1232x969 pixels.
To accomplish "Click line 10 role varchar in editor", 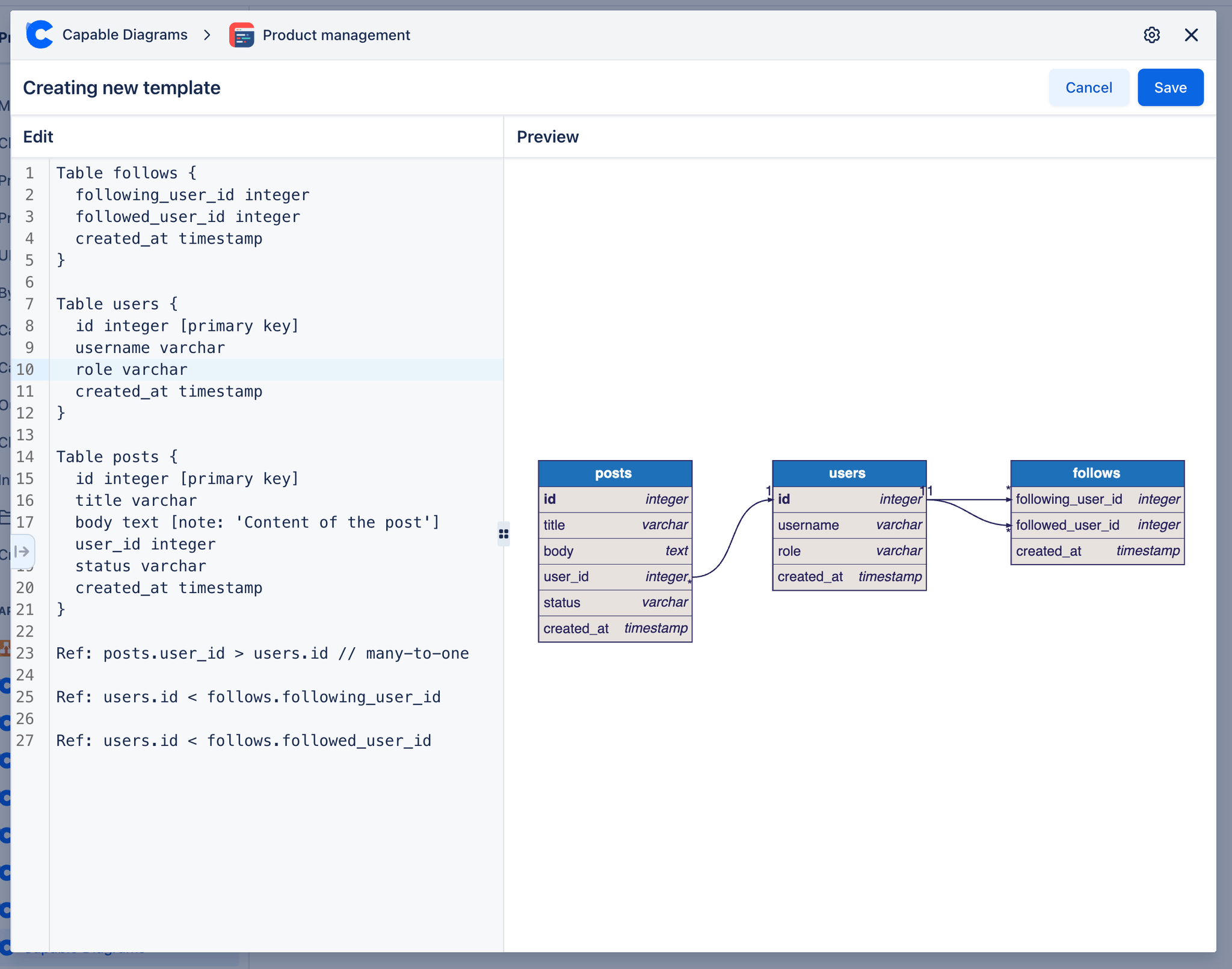I will tap(132, 369).
